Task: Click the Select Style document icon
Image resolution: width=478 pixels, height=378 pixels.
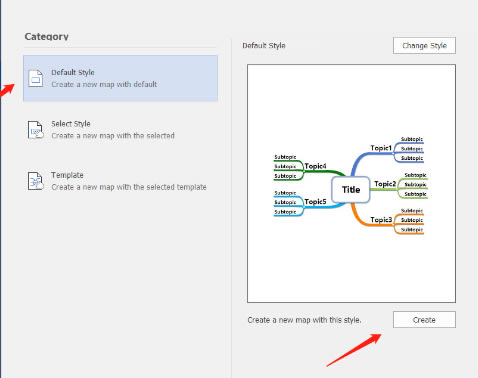Action: click(35, 130)
